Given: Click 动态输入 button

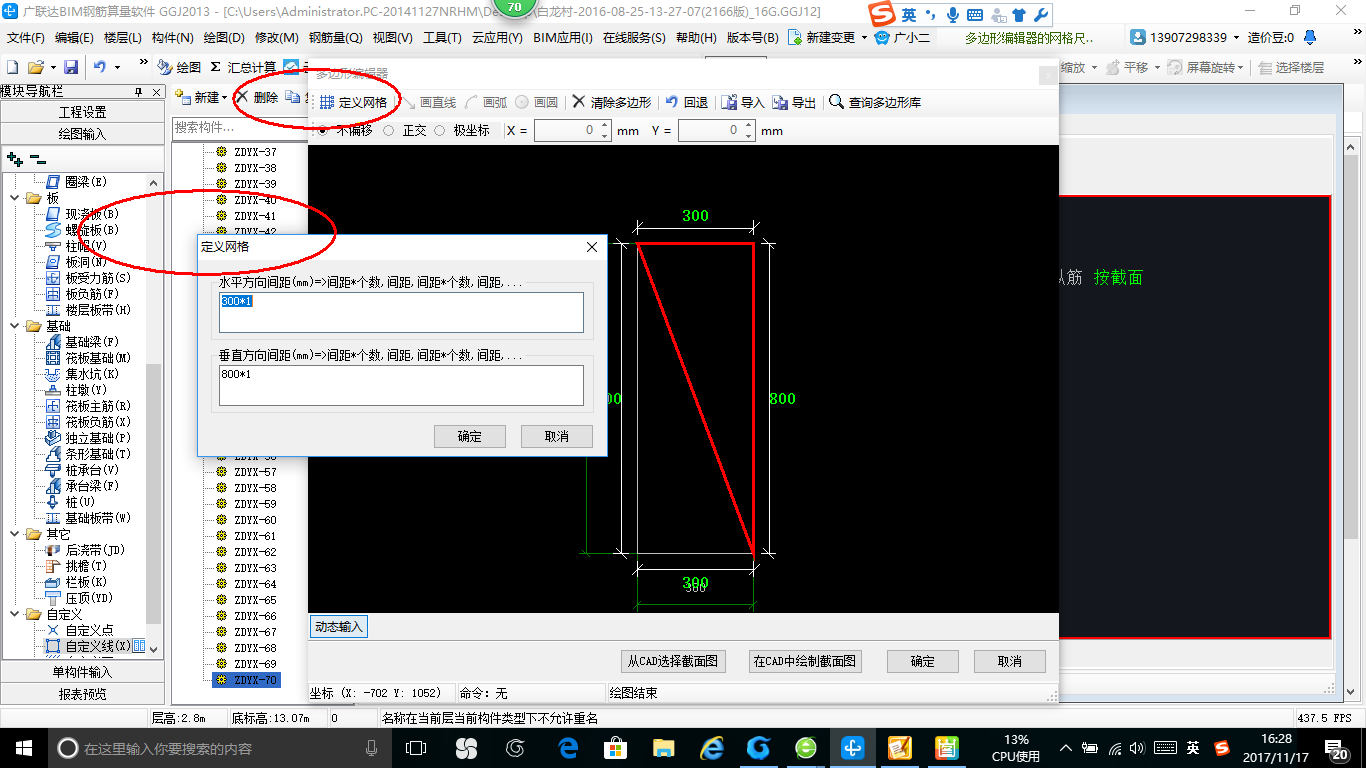Looking at the screenshot, I should (x=338, y=627).
